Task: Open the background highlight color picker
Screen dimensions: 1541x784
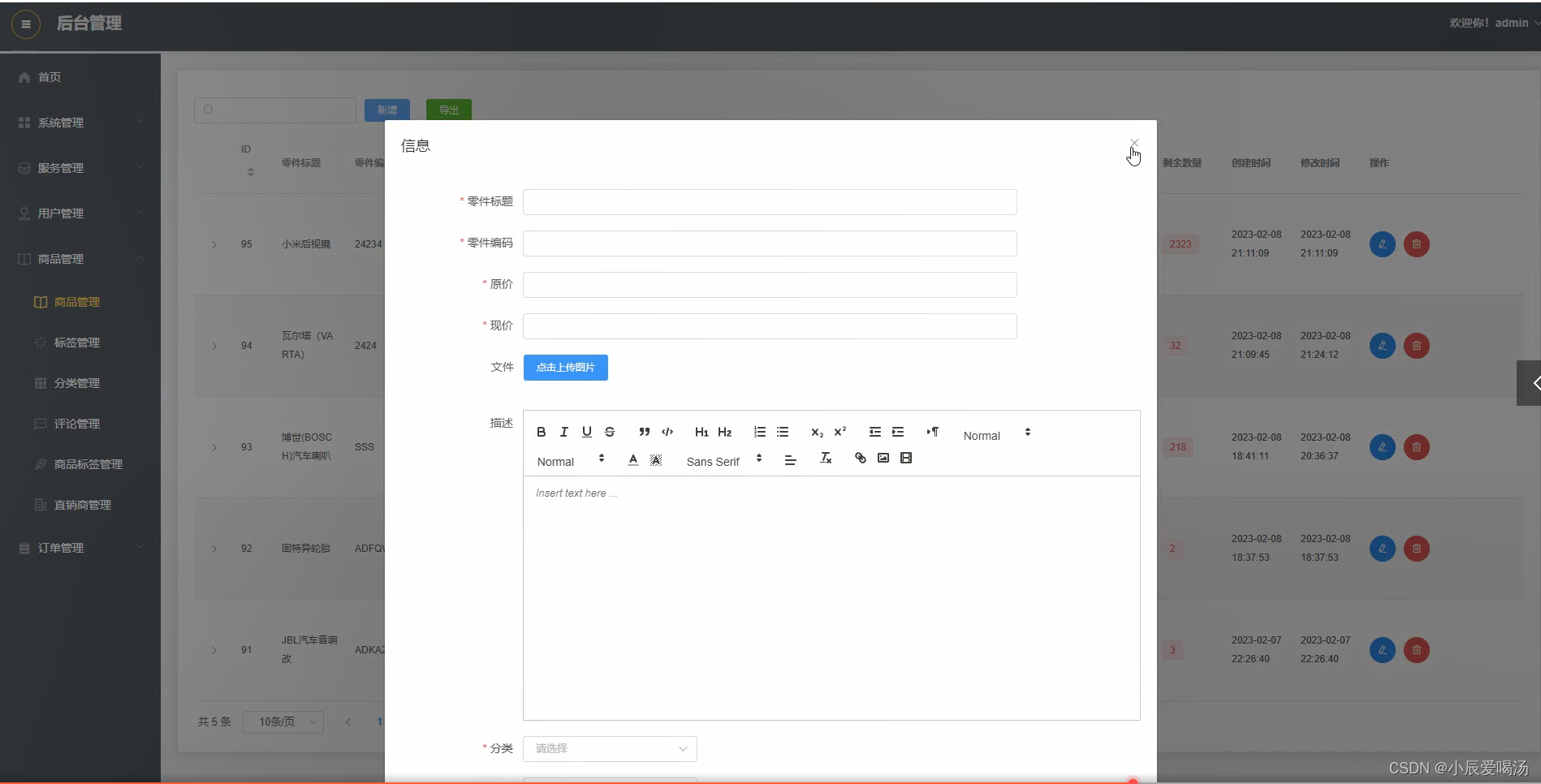Action: [x=656, y=459]
